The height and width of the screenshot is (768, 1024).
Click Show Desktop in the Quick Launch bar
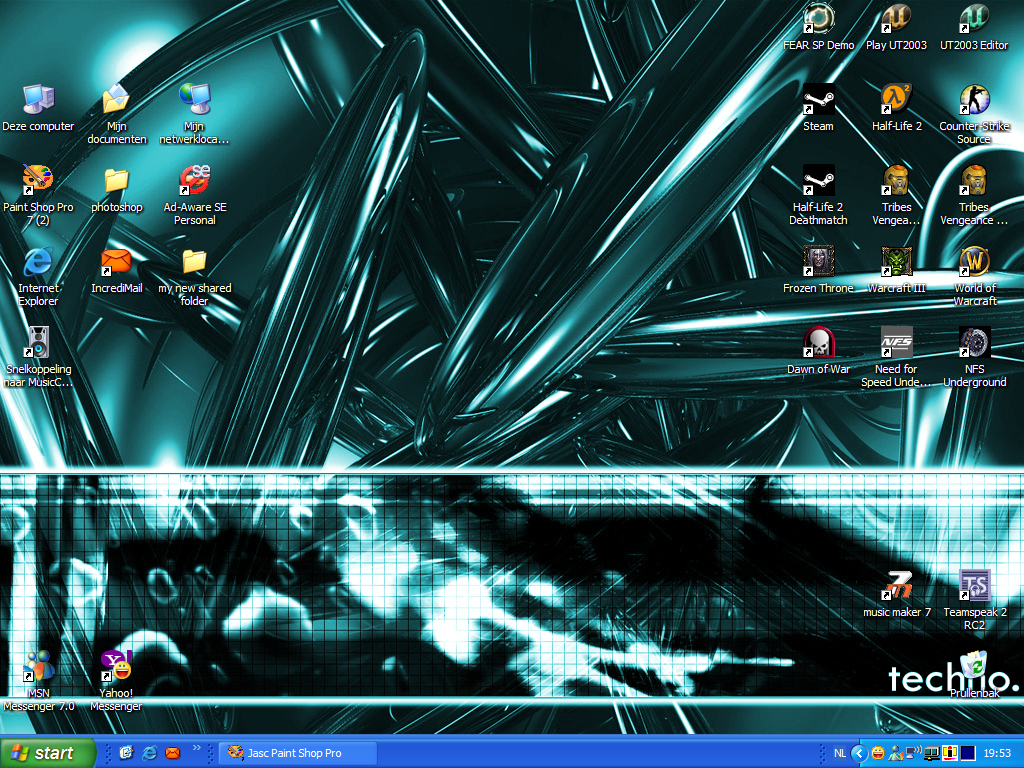point(126,753)
